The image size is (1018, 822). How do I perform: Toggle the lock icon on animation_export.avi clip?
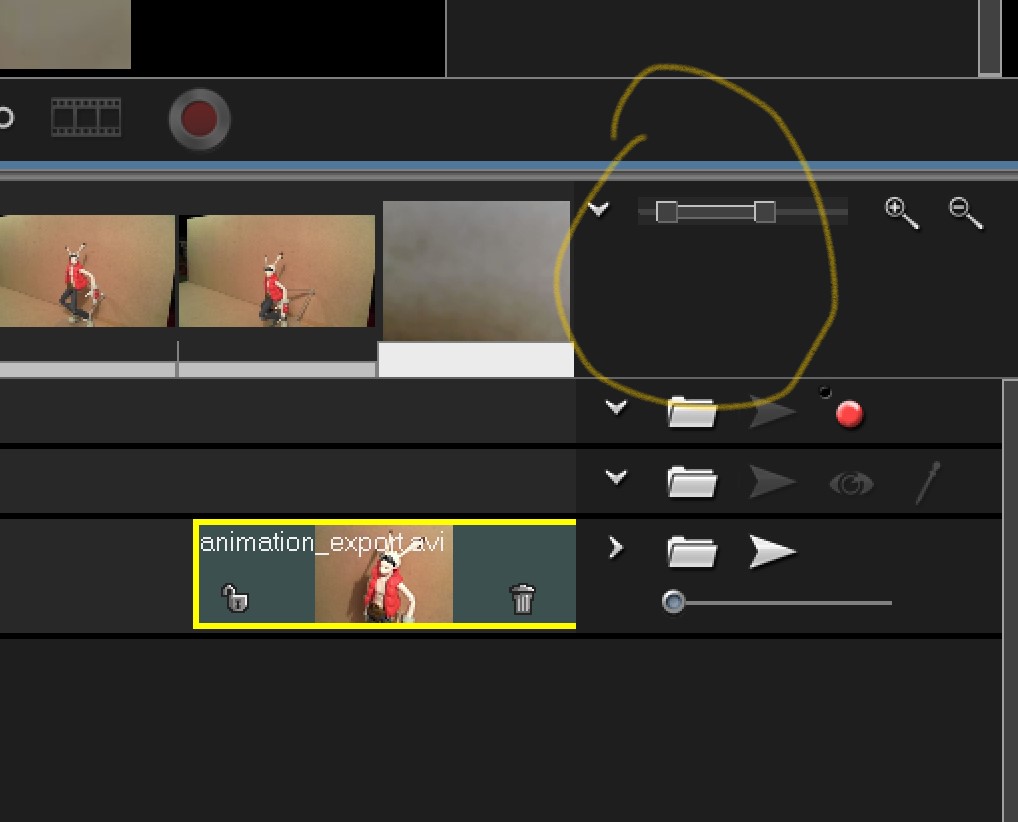[x=234, y=598]
